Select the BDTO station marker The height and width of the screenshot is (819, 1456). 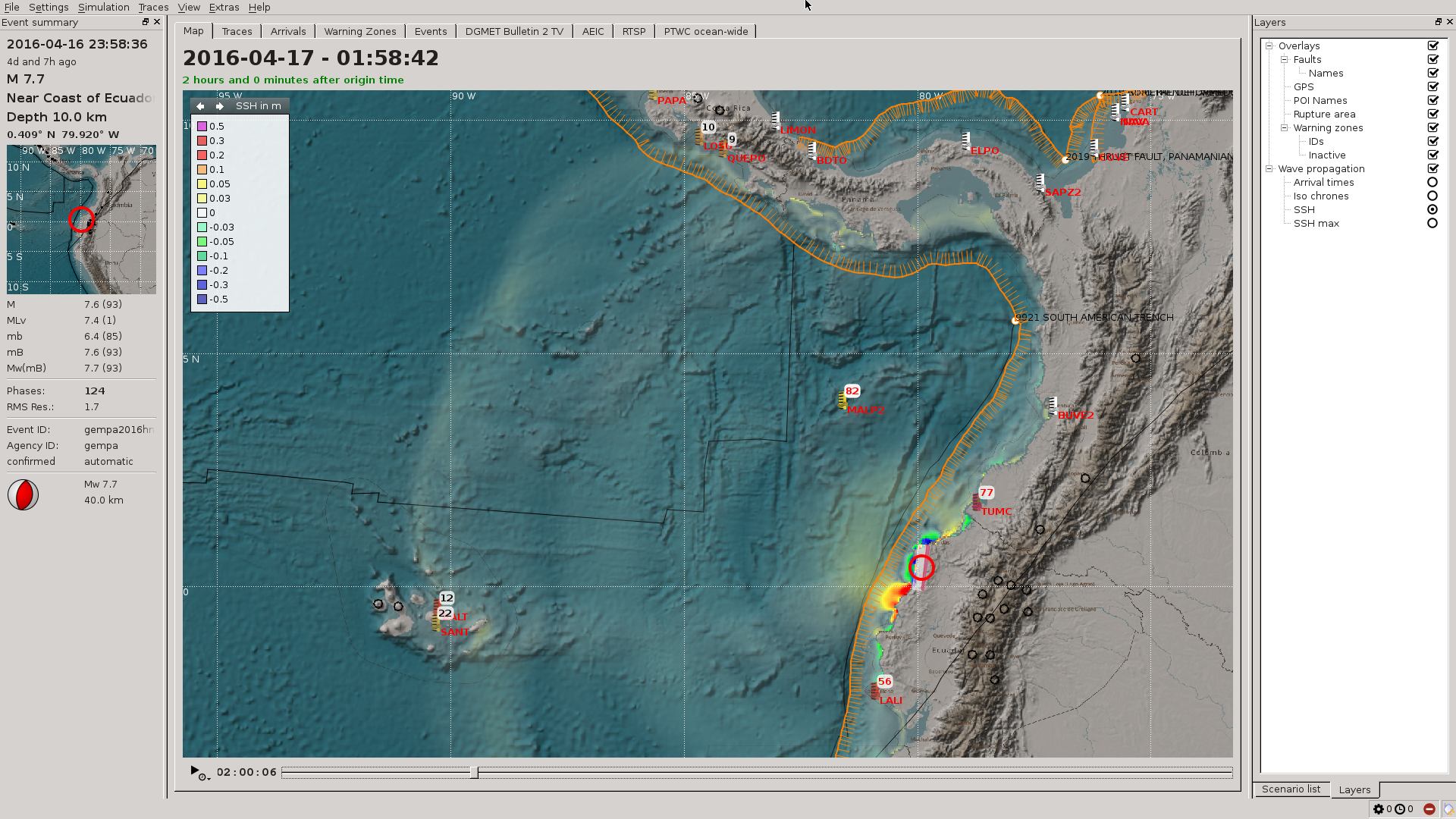click(x=812, y=151)
